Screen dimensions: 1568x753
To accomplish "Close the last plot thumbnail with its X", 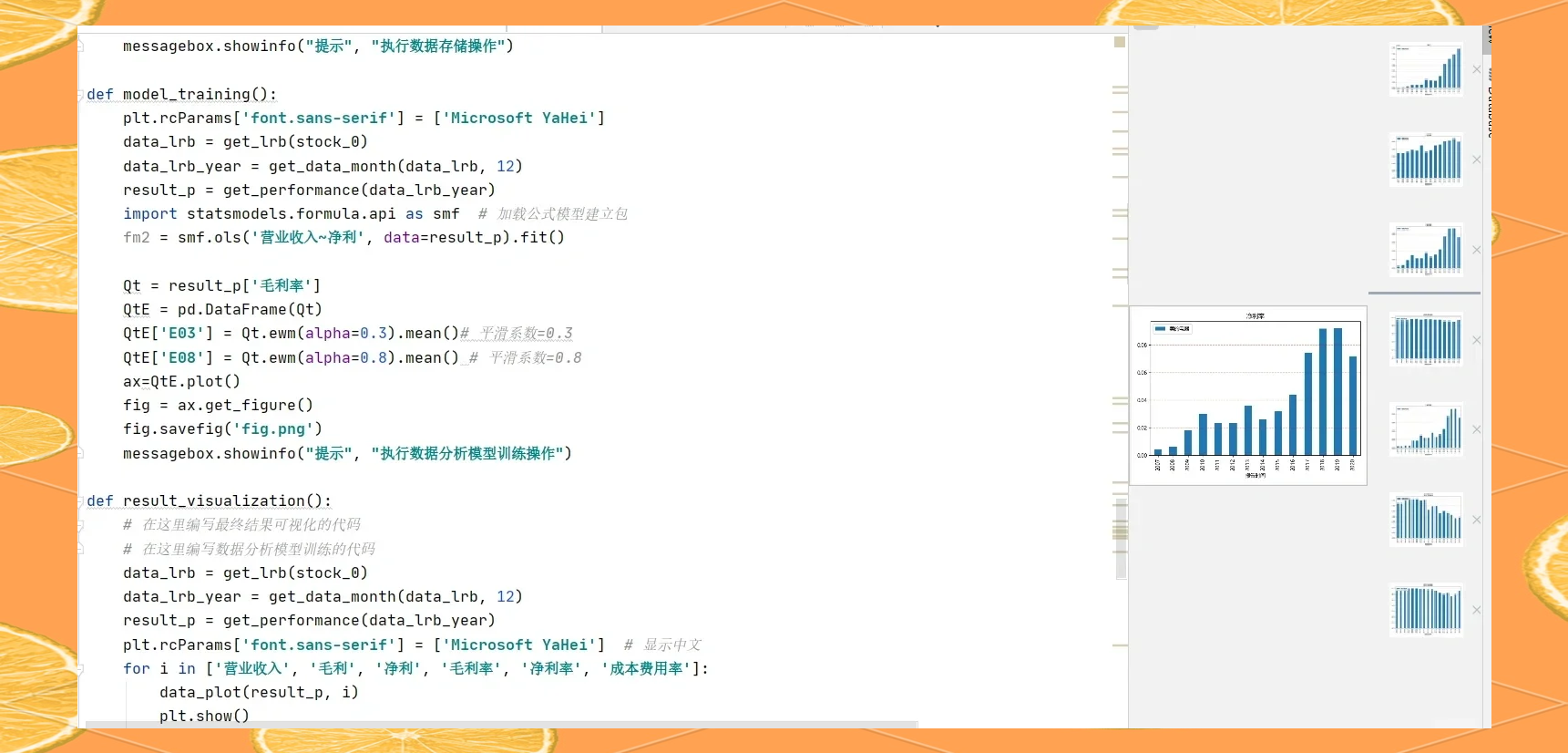I will [1477, 610].
